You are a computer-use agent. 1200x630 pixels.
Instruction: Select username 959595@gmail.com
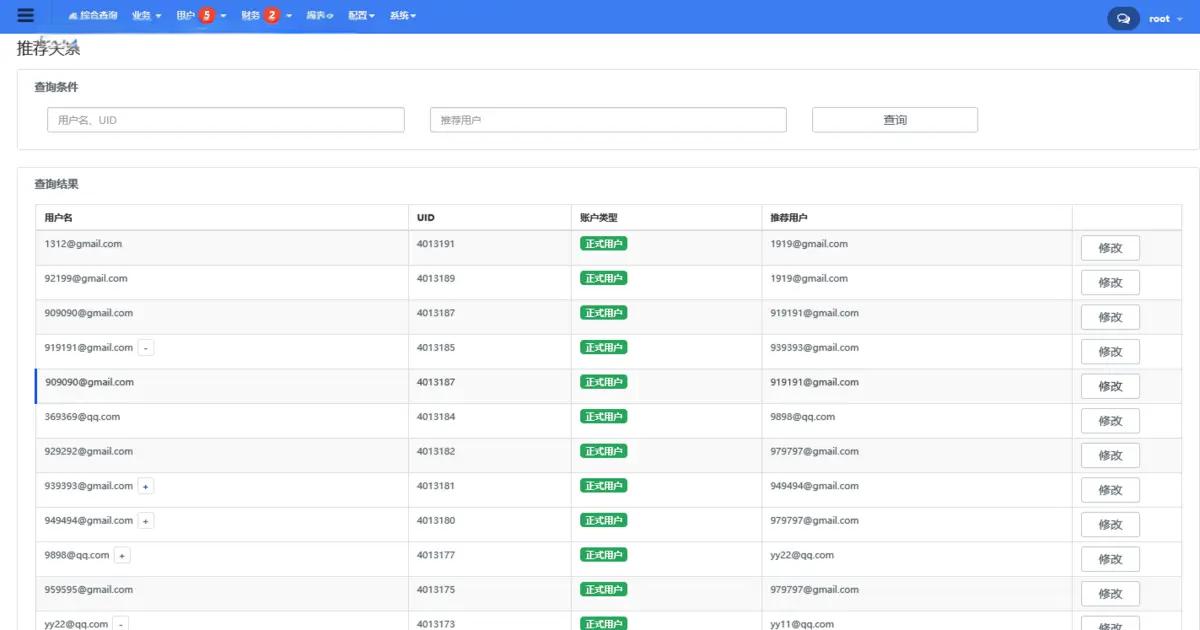point(89,590)
